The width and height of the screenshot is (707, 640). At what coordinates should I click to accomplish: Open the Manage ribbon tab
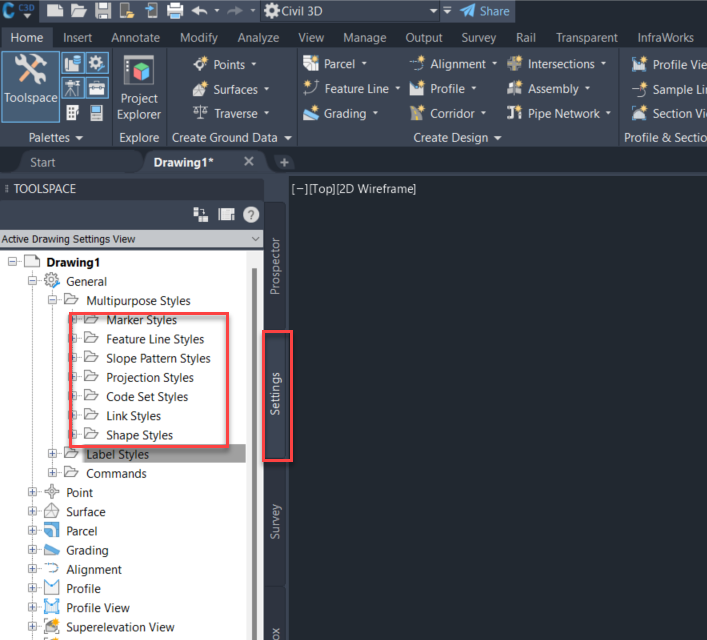[364, 37]
